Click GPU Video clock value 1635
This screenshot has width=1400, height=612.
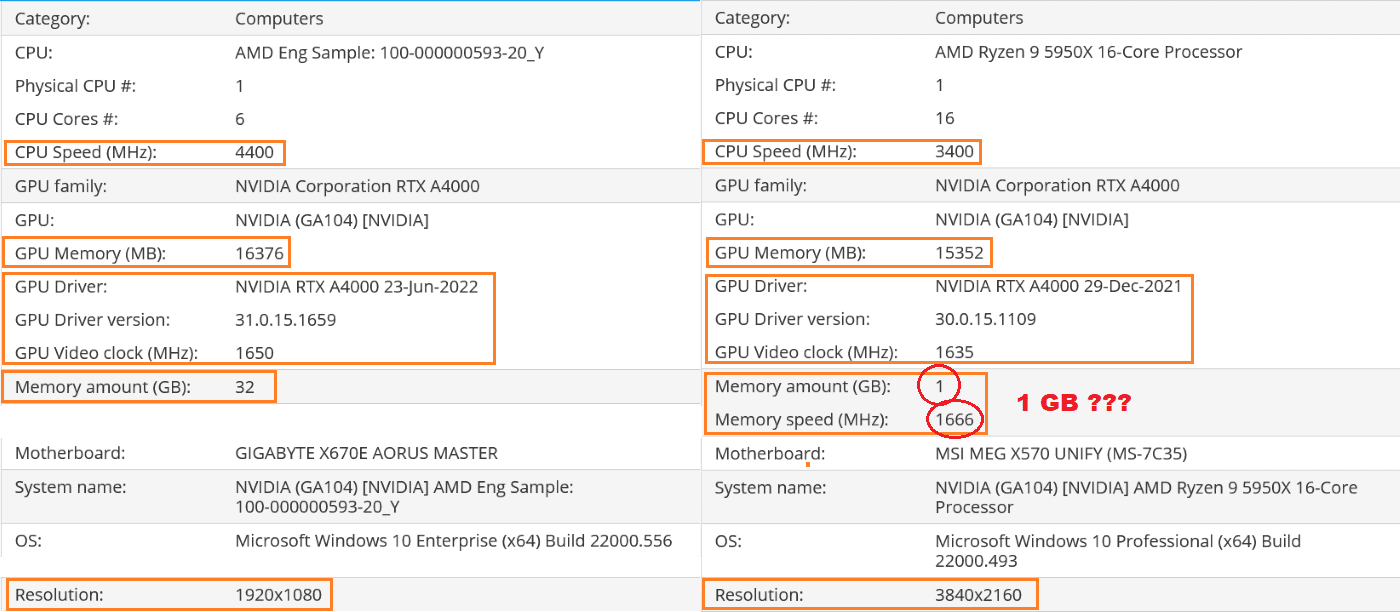[x=954, y=352]
